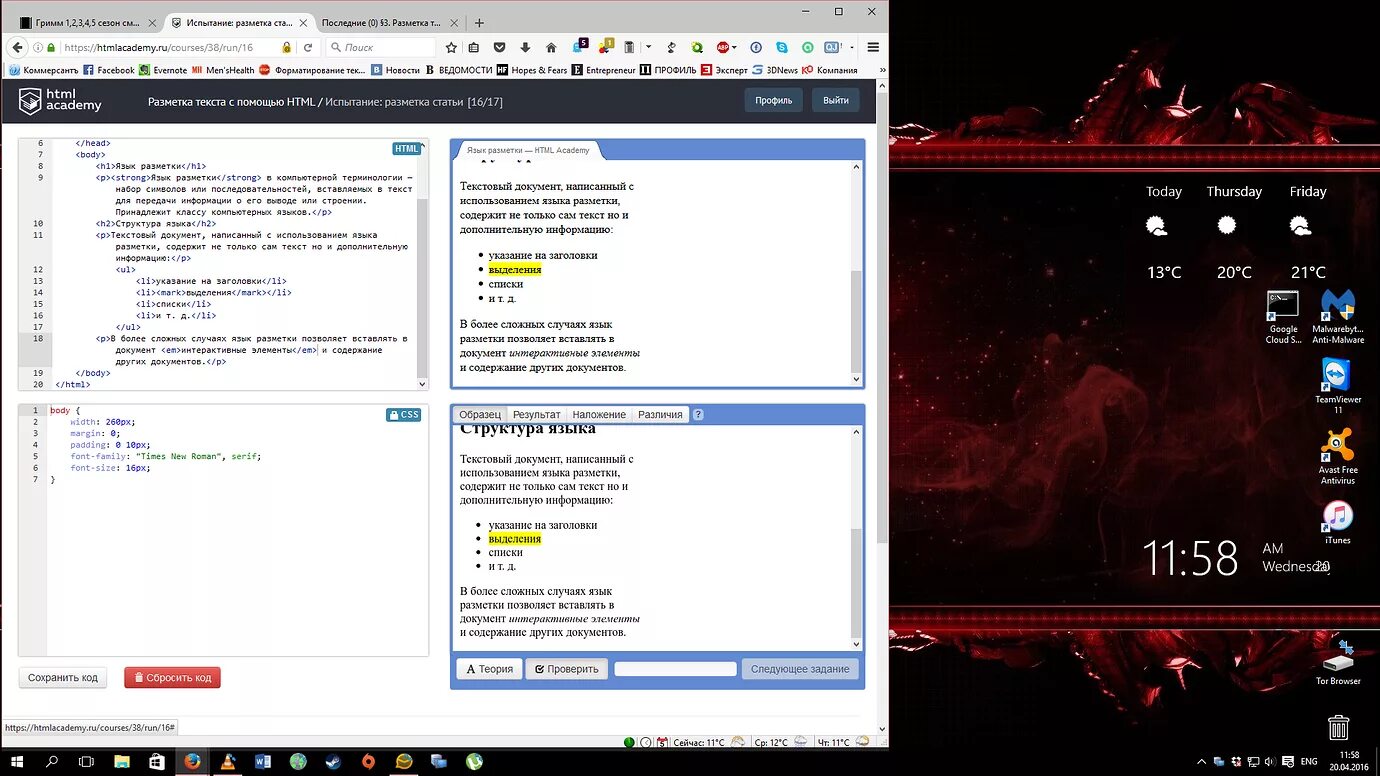Toggle the Наложение comparison mode

(x=598, y=414)
